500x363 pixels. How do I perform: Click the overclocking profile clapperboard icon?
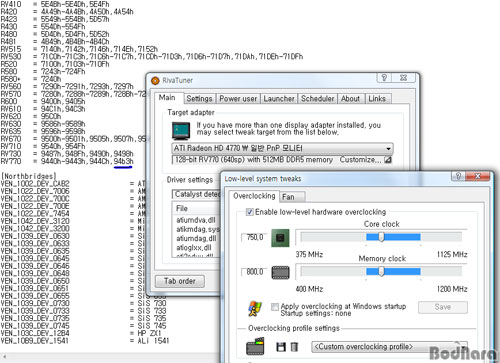coord(255,346)
